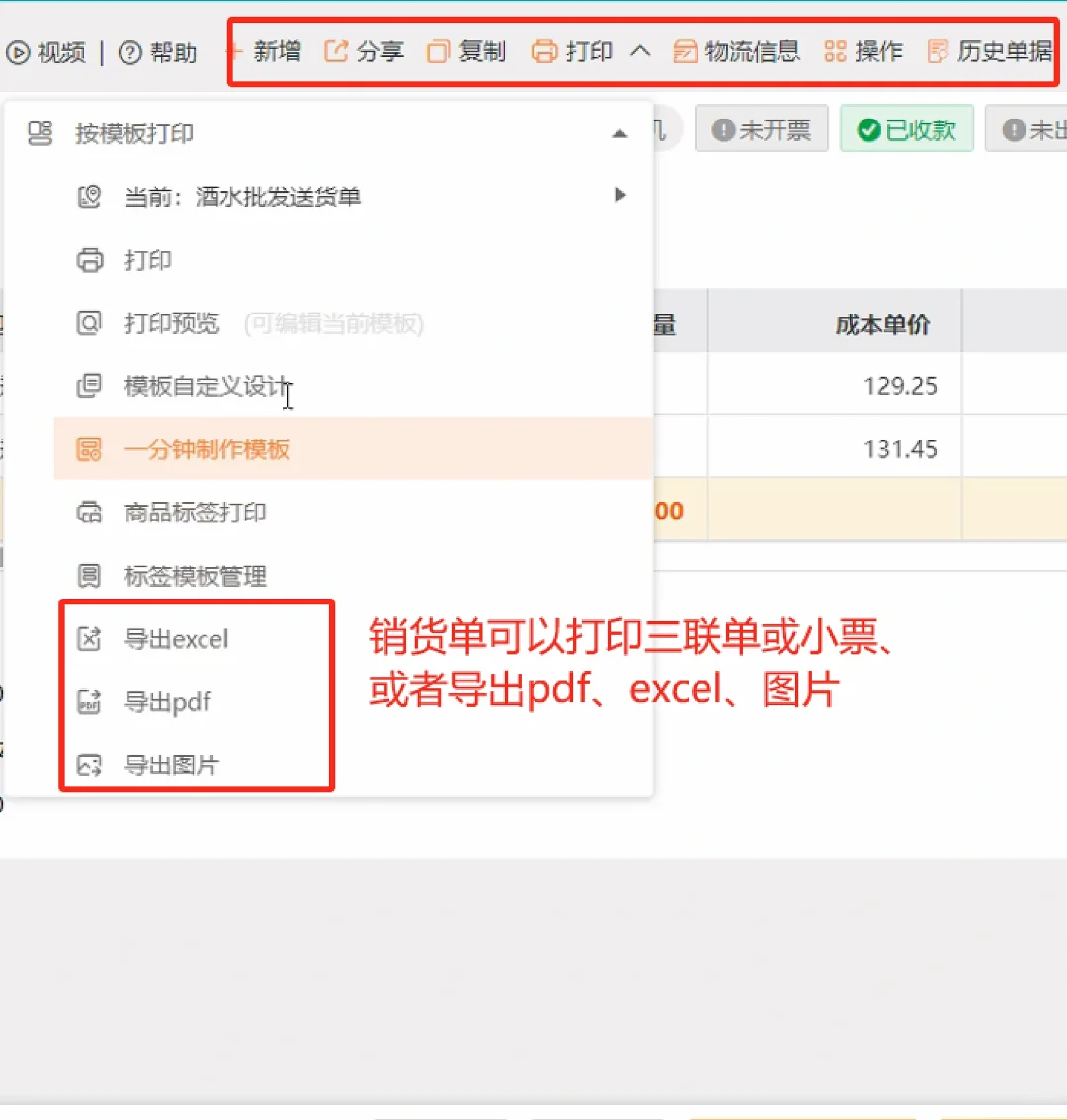Click the 按模板打印 template icon
1067x1120 pixels.
coord(41,133)
